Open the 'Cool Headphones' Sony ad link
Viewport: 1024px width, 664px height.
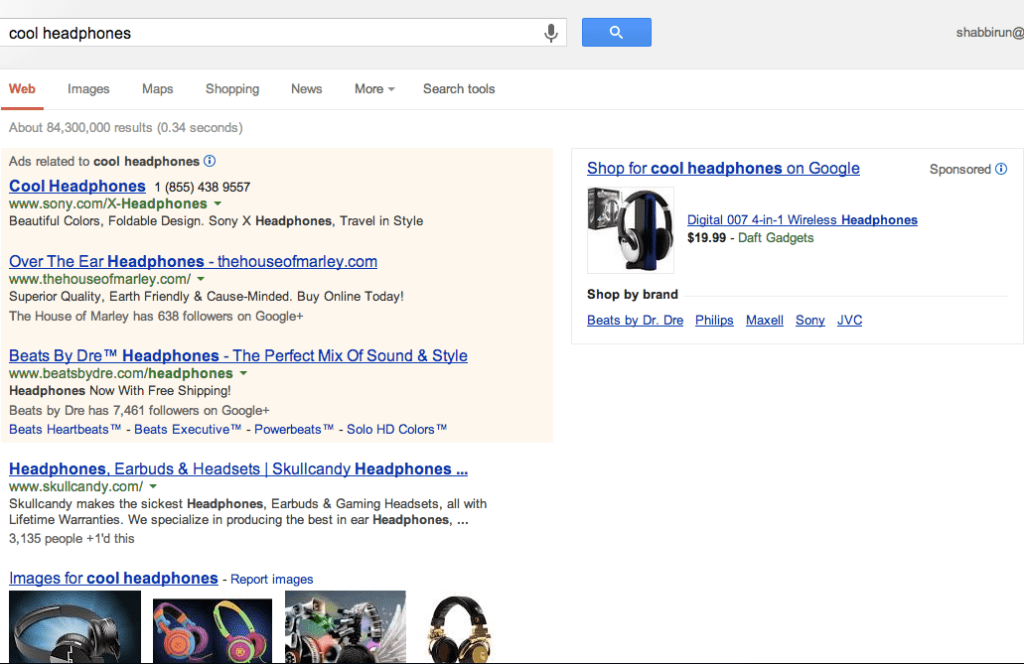click(x=77, y=186)
